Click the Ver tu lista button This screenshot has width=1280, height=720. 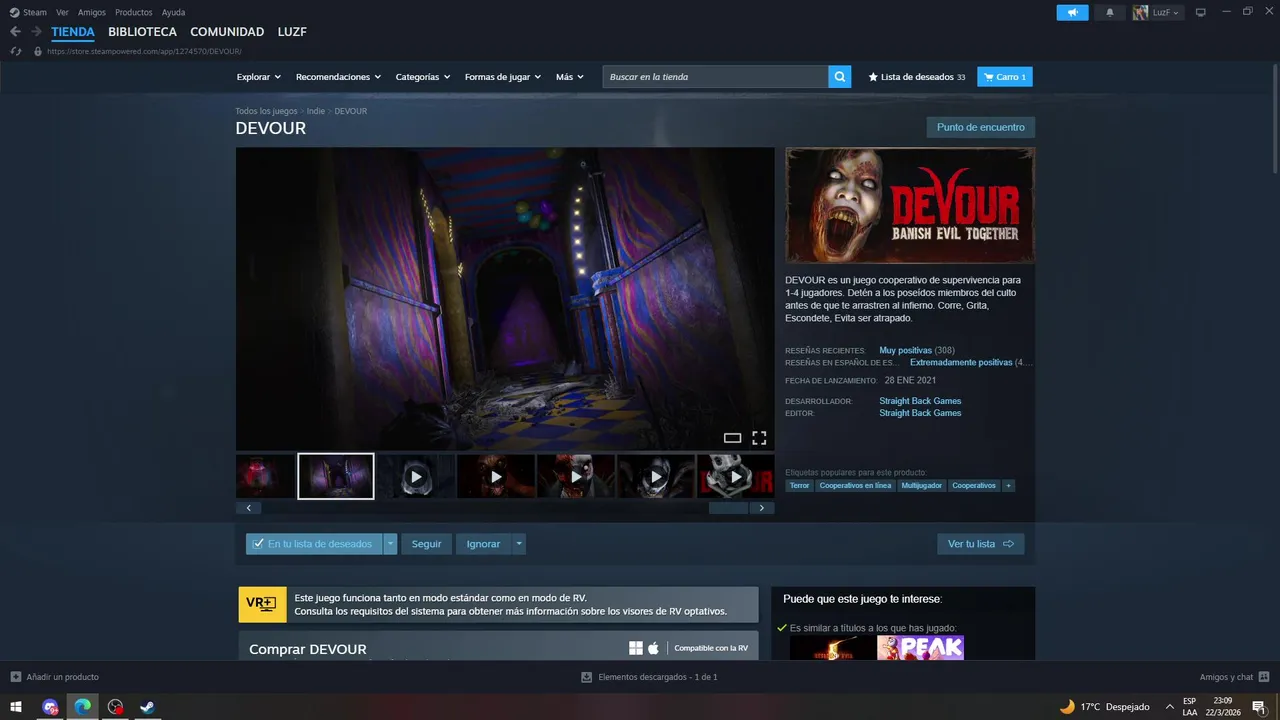(x=981, y=544)
